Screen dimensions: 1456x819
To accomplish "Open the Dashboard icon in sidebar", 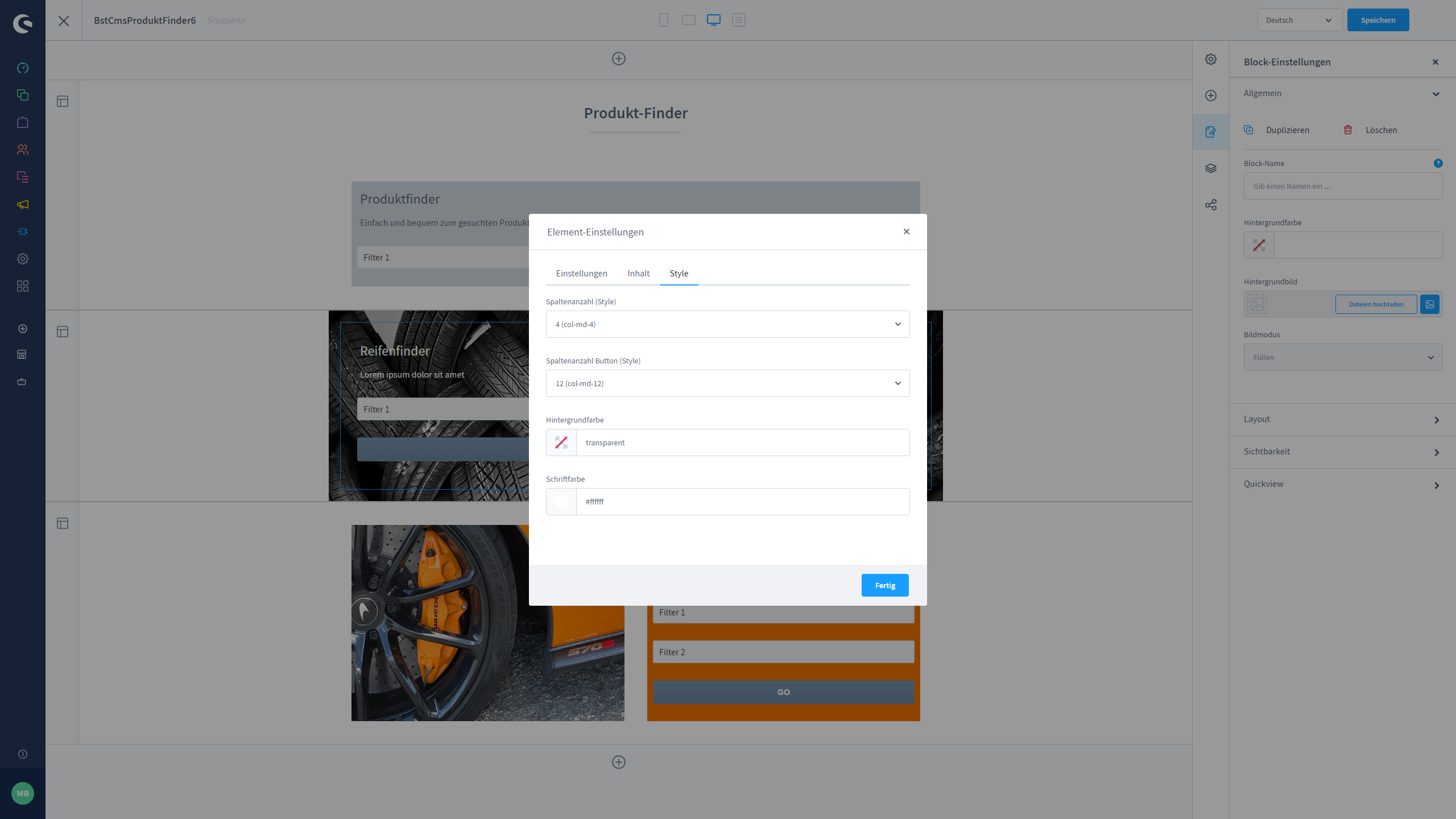I will (23, 68).
